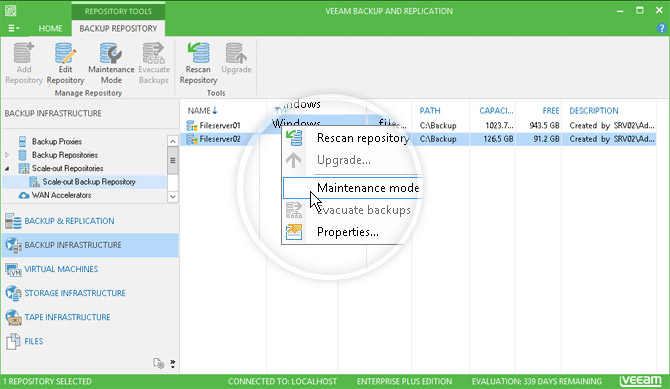Collapse the Scale-out Repositories tree node
The width and height of the screenshot is (670, 389).
tap(7, 168)
